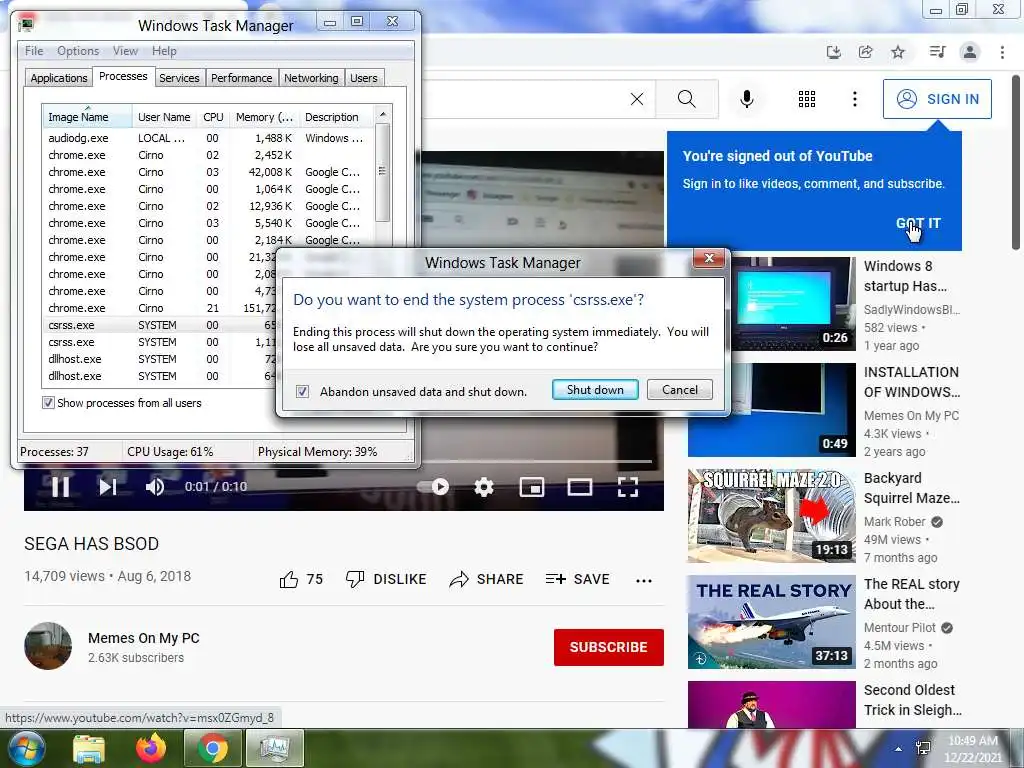Mute the video volume speaker icon
The height and width of the screenshot is (768, 1024).
tap(155, 487)
